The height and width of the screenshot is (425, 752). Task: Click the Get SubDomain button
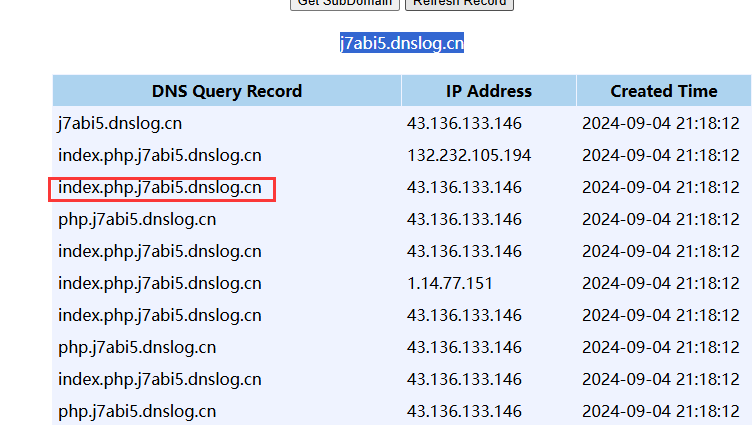pos(344,4)
